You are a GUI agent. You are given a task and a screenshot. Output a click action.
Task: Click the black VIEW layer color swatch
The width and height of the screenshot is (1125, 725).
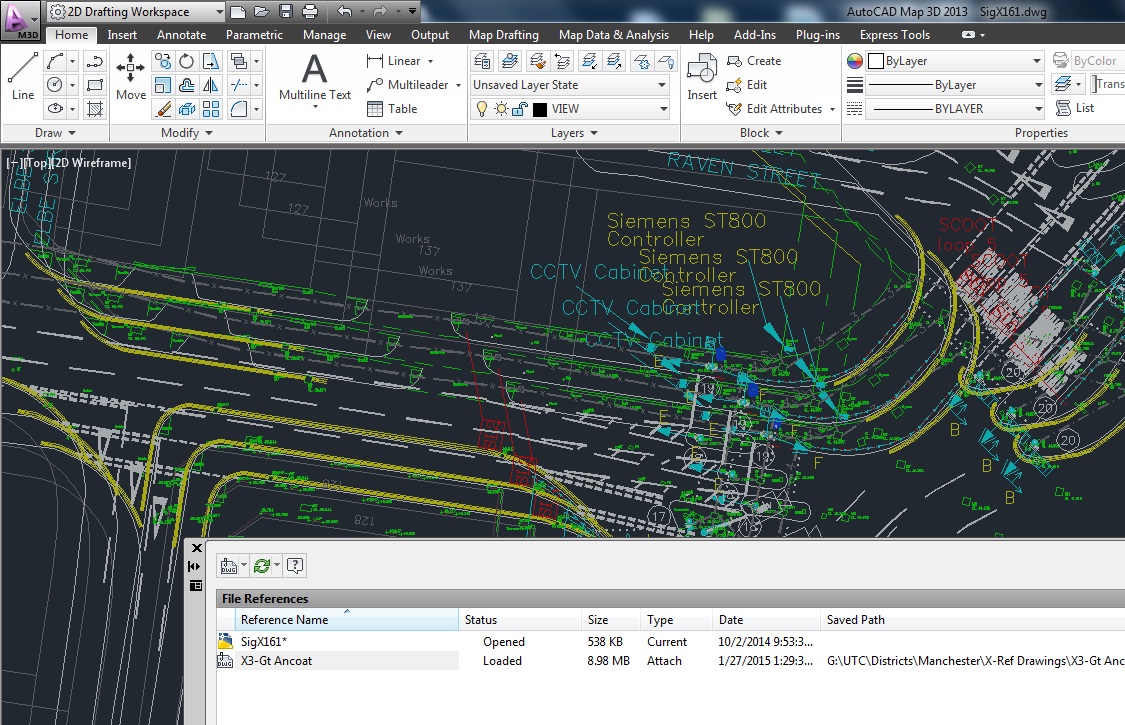(540, 109)
